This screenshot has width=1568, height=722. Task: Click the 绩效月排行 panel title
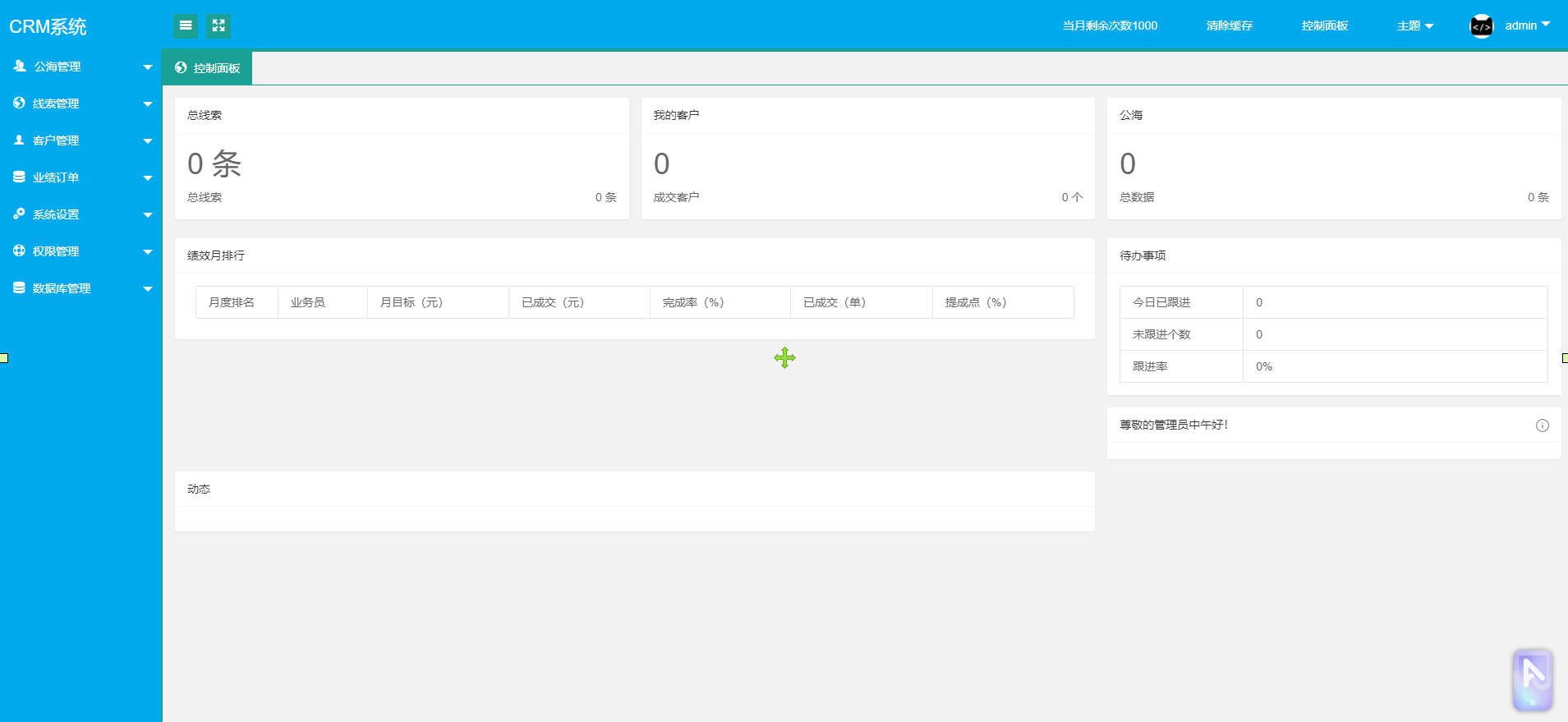point(216,255)
